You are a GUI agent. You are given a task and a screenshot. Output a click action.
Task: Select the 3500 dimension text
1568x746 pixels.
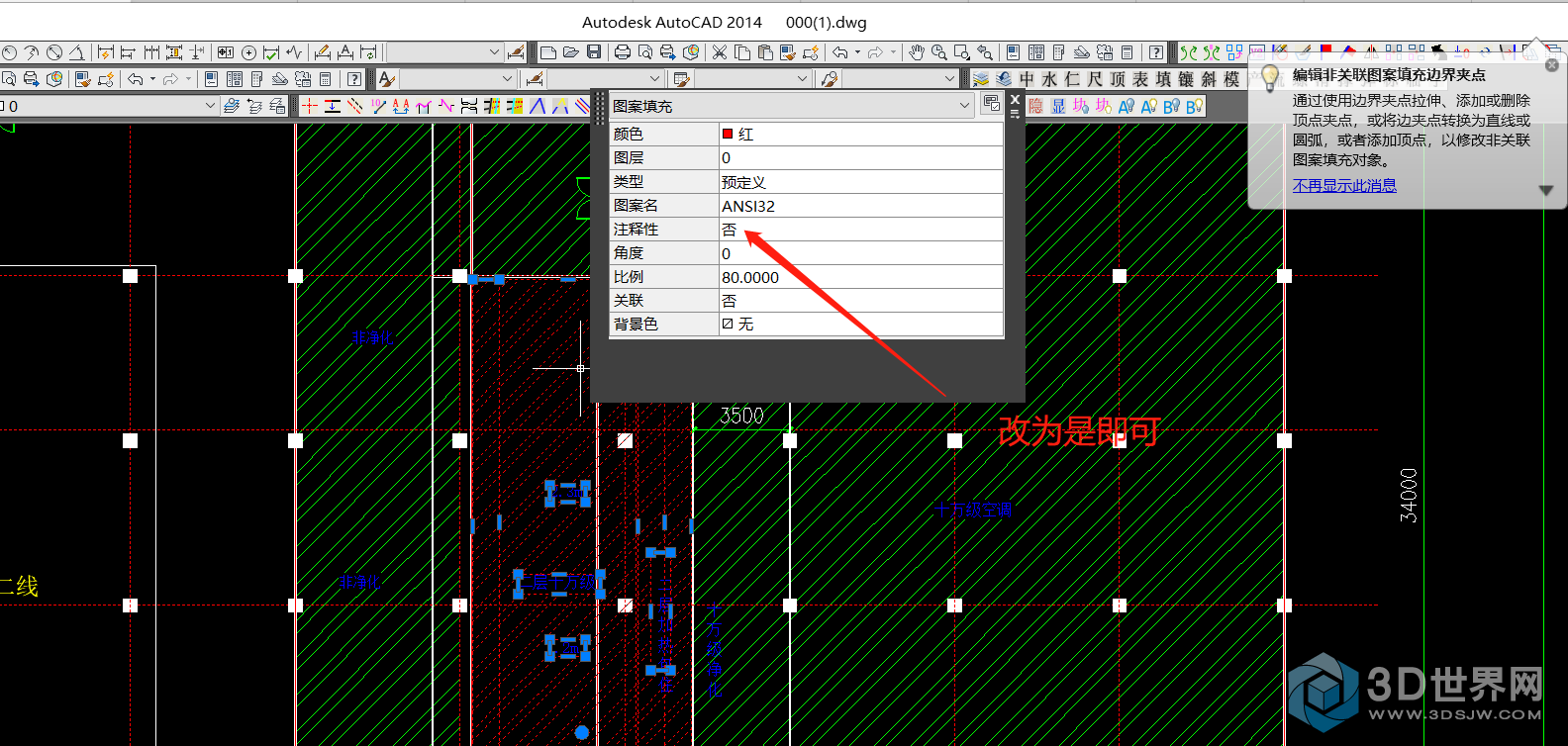click(742, 416)
